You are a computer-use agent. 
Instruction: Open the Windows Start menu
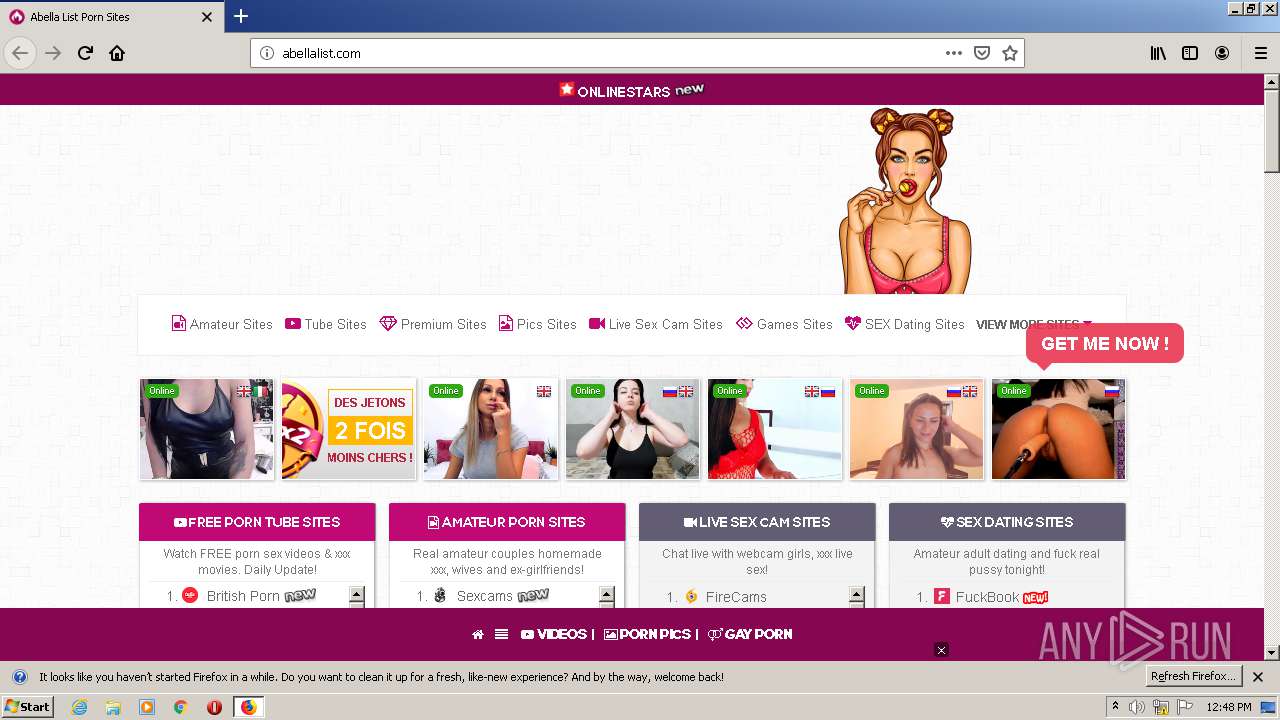point(28,707)
